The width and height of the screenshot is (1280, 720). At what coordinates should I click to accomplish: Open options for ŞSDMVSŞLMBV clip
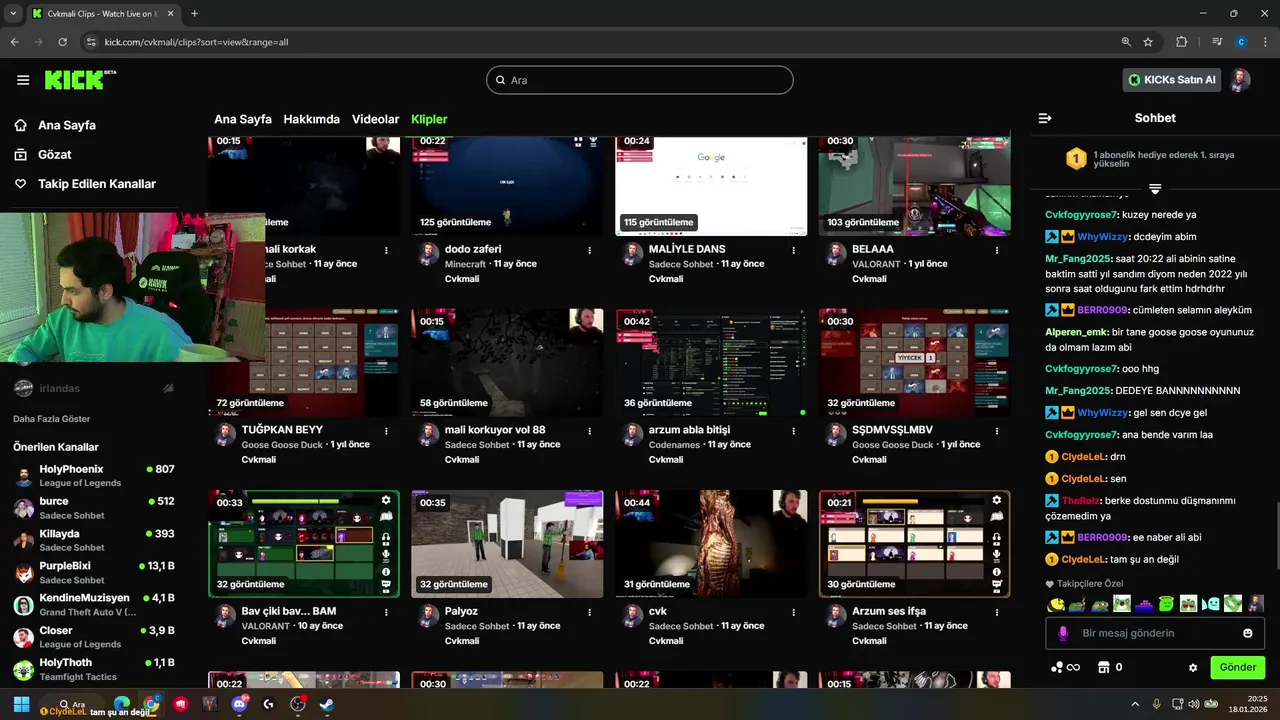[x=997, y=431]
